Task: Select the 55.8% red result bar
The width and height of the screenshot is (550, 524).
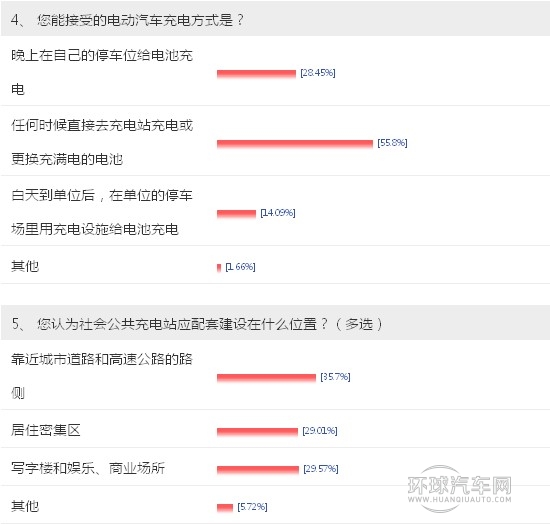Action: pyautogui.click(x=295, y=143)
